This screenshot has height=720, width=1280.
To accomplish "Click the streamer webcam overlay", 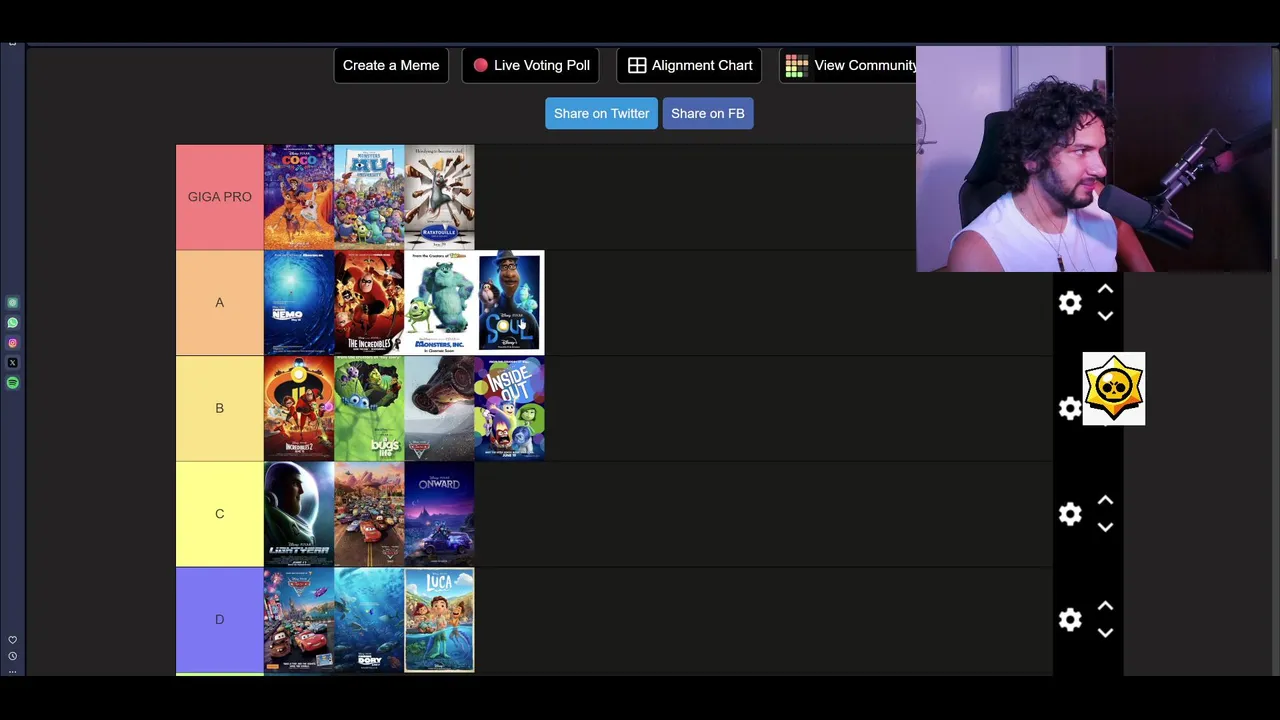I will pos(1093,159).
